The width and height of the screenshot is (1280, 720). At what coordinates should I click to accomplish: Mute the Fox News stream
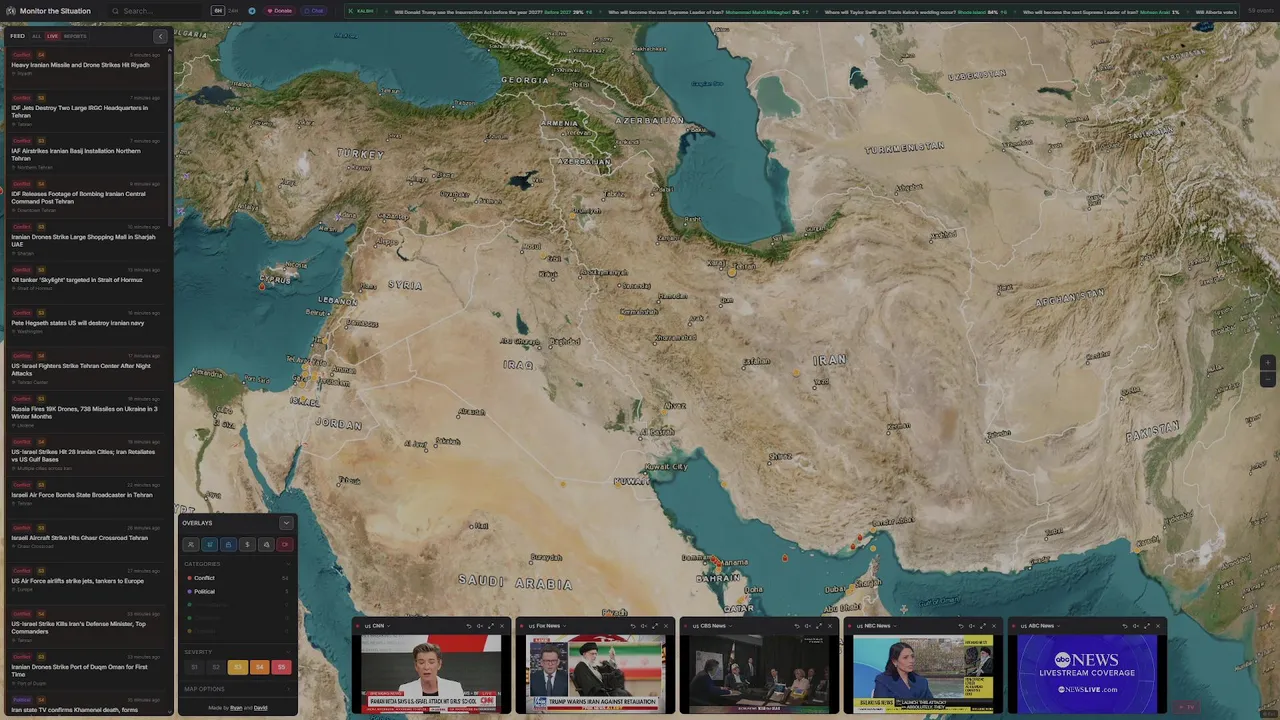pyautogui.click(x=644, y=626)
